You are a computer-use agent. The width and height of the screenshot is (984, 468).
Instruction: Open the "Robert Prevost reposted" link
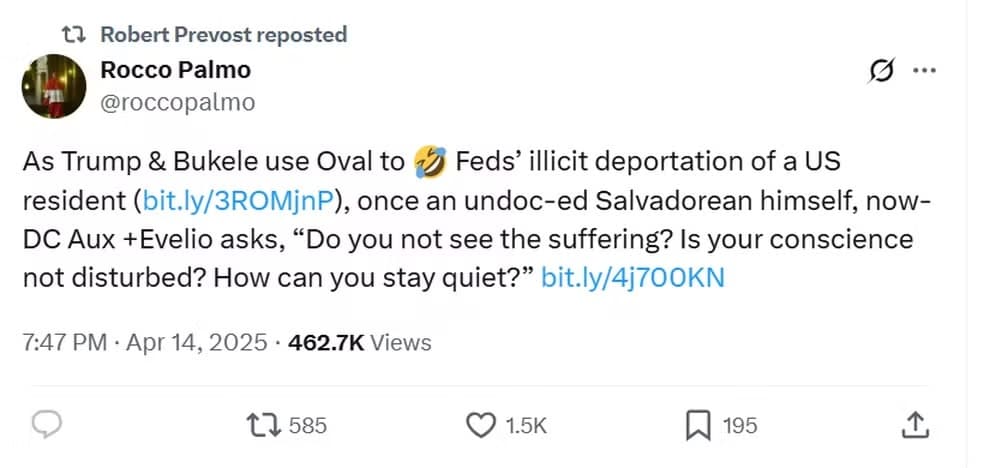(x=223, y=35)
